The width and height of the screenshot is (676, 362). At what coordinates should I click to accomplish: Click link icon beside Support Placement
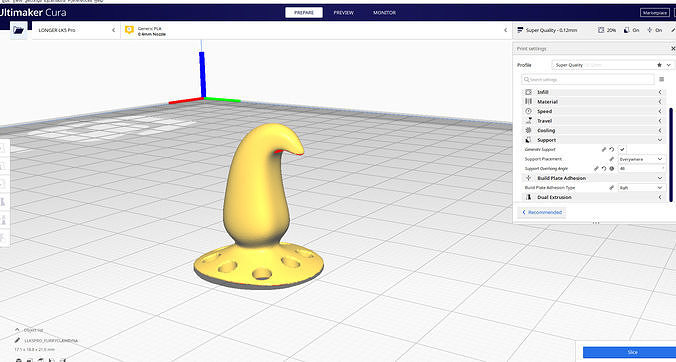coord(611,159)
